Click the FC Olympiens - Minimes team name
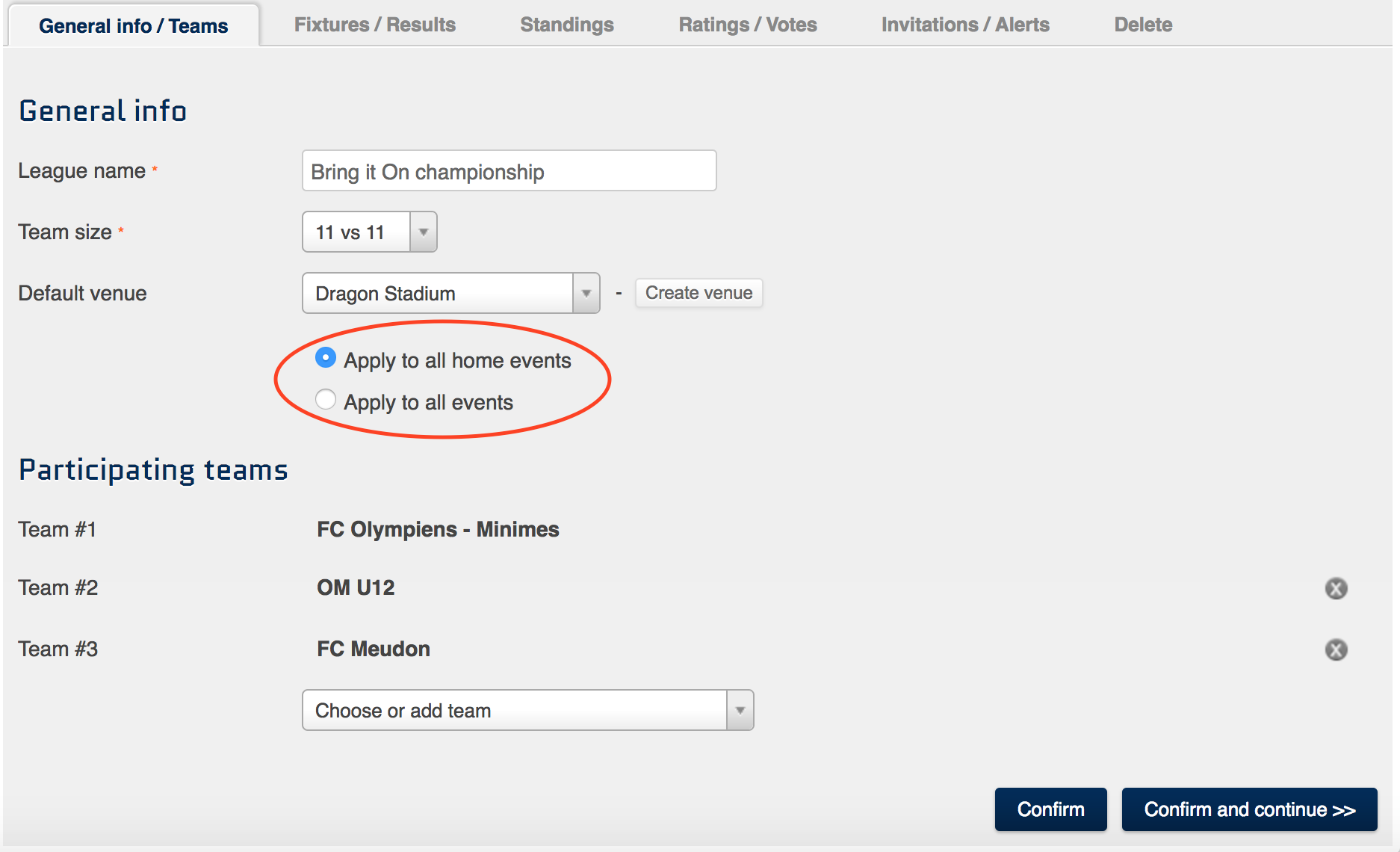Viewport: 1400px width, 852px height. click(438, 529)
